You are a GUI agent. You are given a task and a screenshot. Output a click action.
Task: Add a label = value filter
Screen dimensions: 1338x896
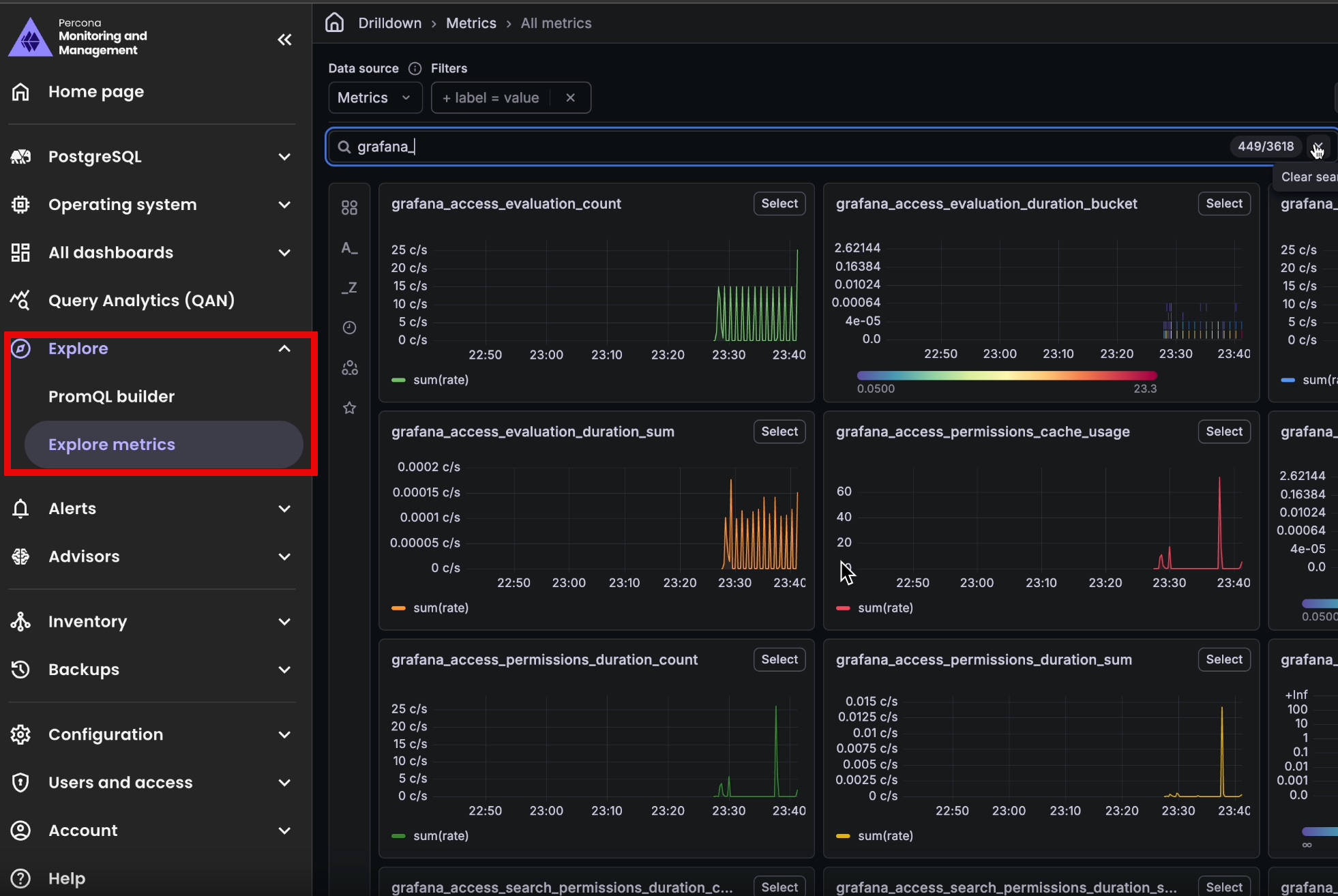(491, 98)
